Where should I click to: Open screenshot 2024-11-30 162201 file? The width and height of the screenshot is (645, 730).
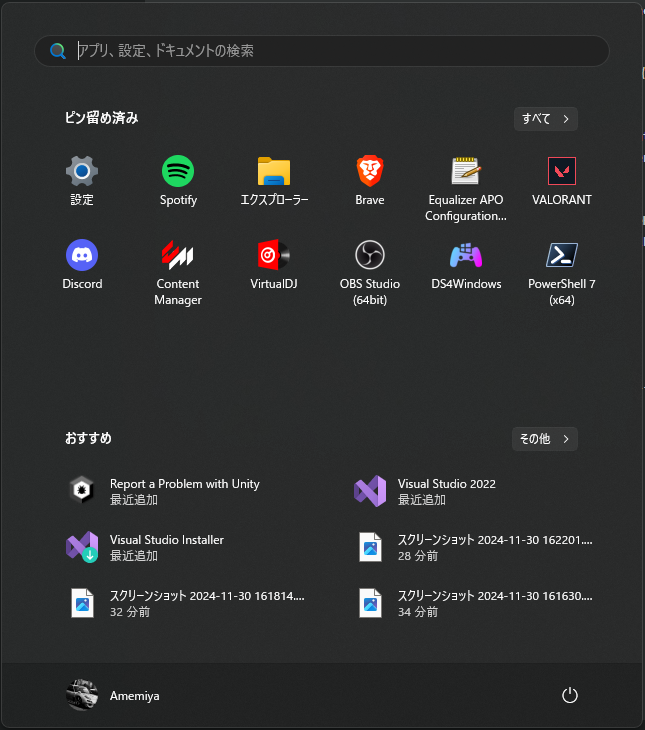tap(477, 547)
